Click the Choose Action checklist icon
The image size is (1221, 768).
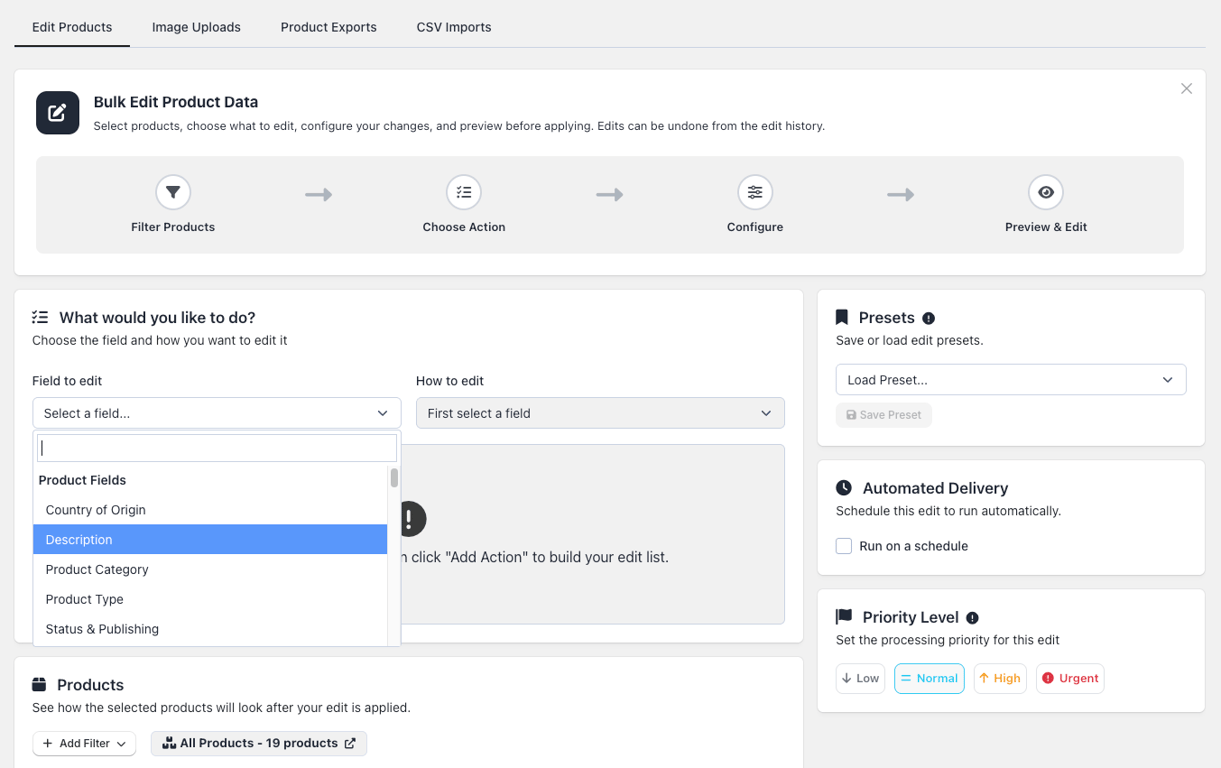(x=464, y=192)
